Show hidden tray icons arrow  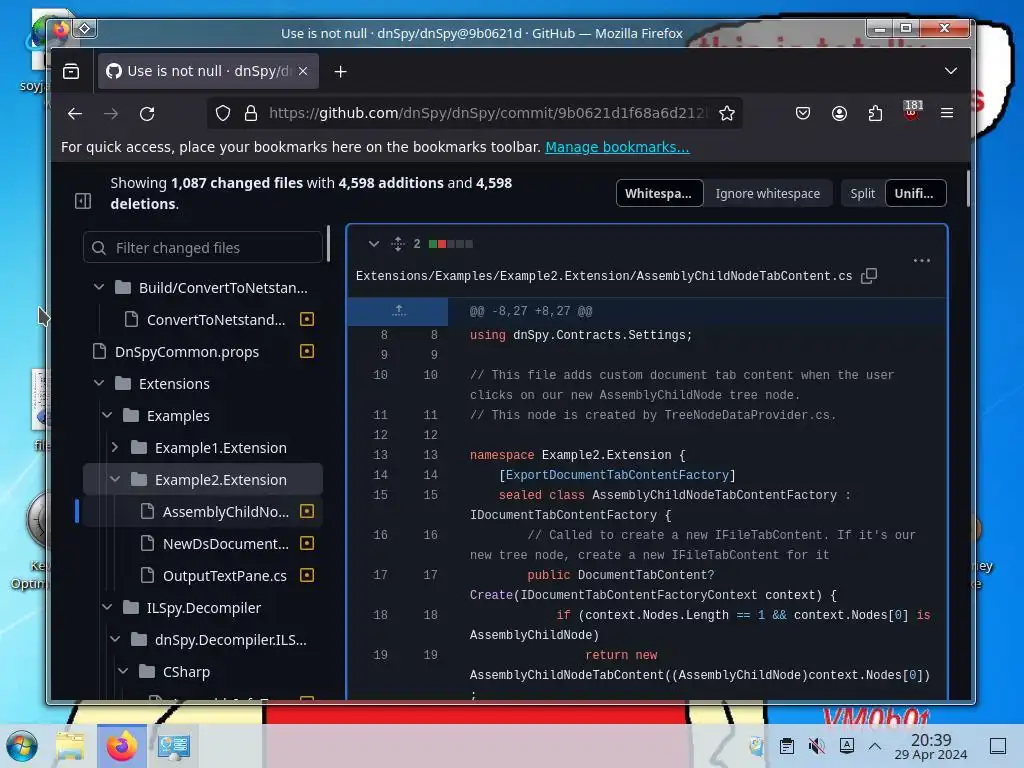tap(875, 746)
